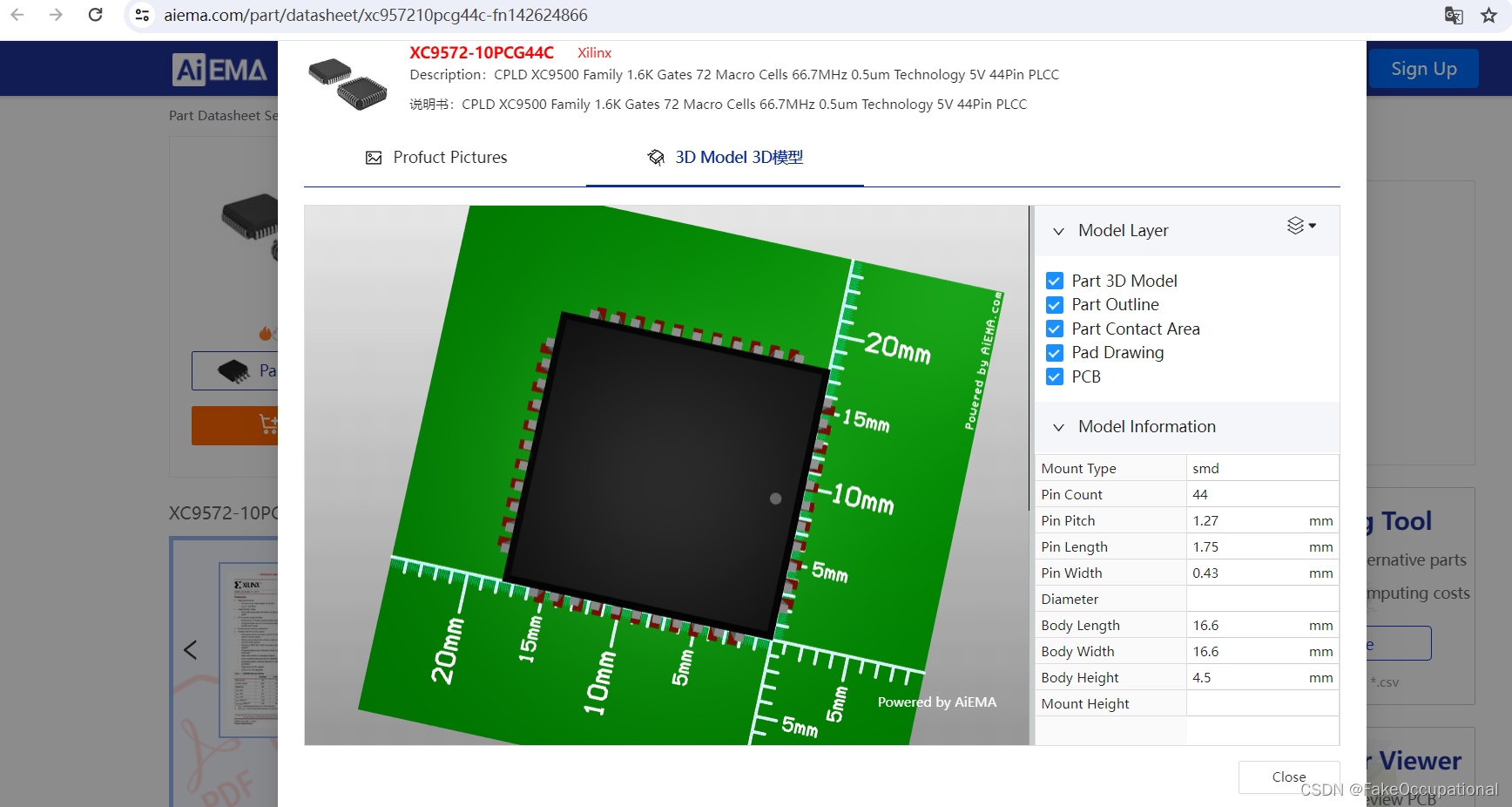This screenshot has height=807, width=1512.
Task: Uncheck Part Outline layer
Action: point(1054,305)
